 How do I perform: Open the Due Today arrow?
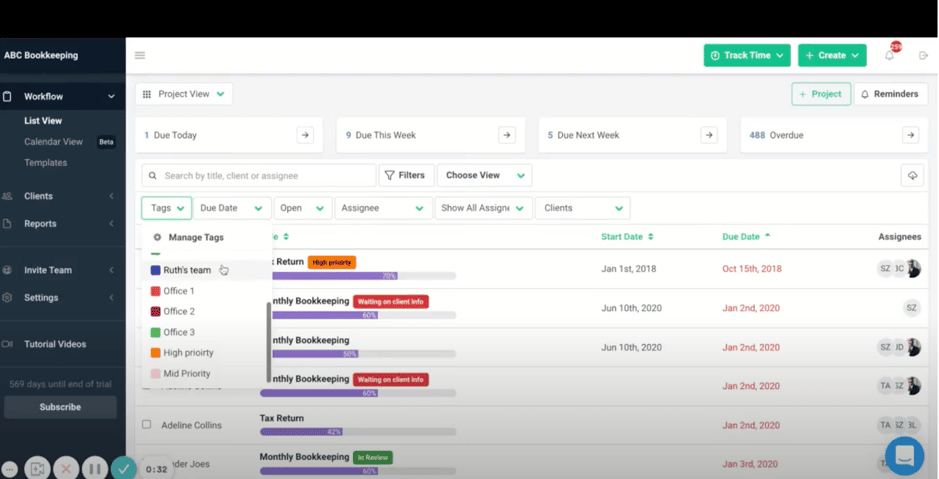point(305,135)
